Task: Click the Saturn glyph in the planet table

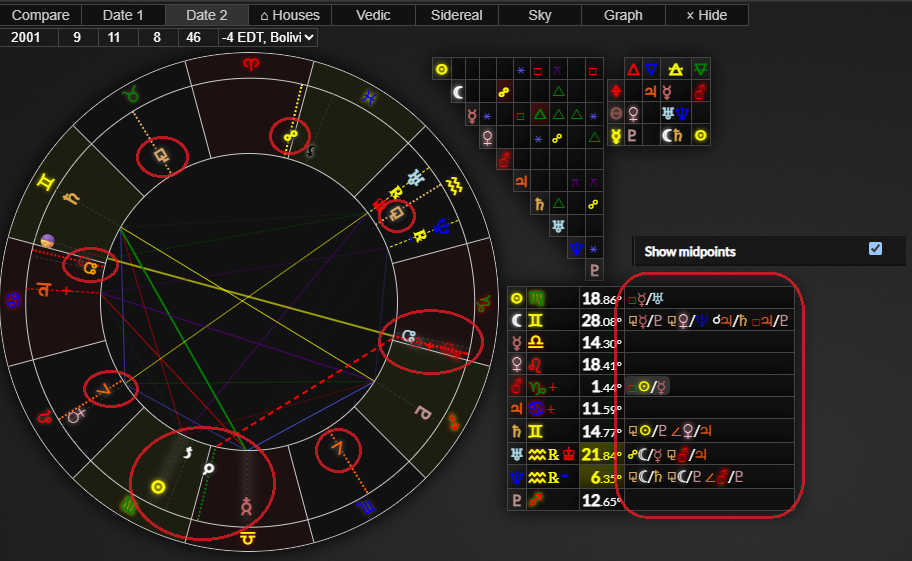Action: pos(517,432)
